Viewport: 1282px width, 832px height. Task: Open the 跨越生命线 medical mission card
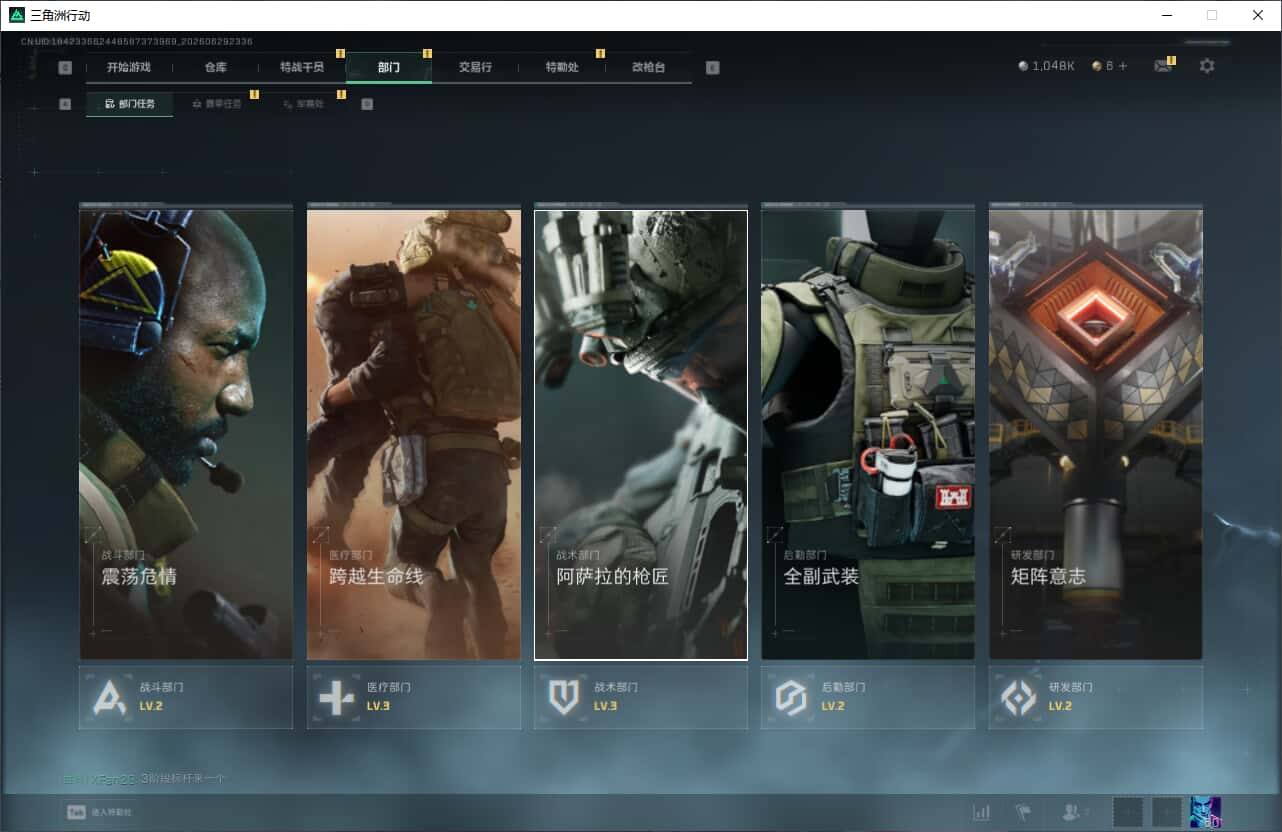point(413,434)
